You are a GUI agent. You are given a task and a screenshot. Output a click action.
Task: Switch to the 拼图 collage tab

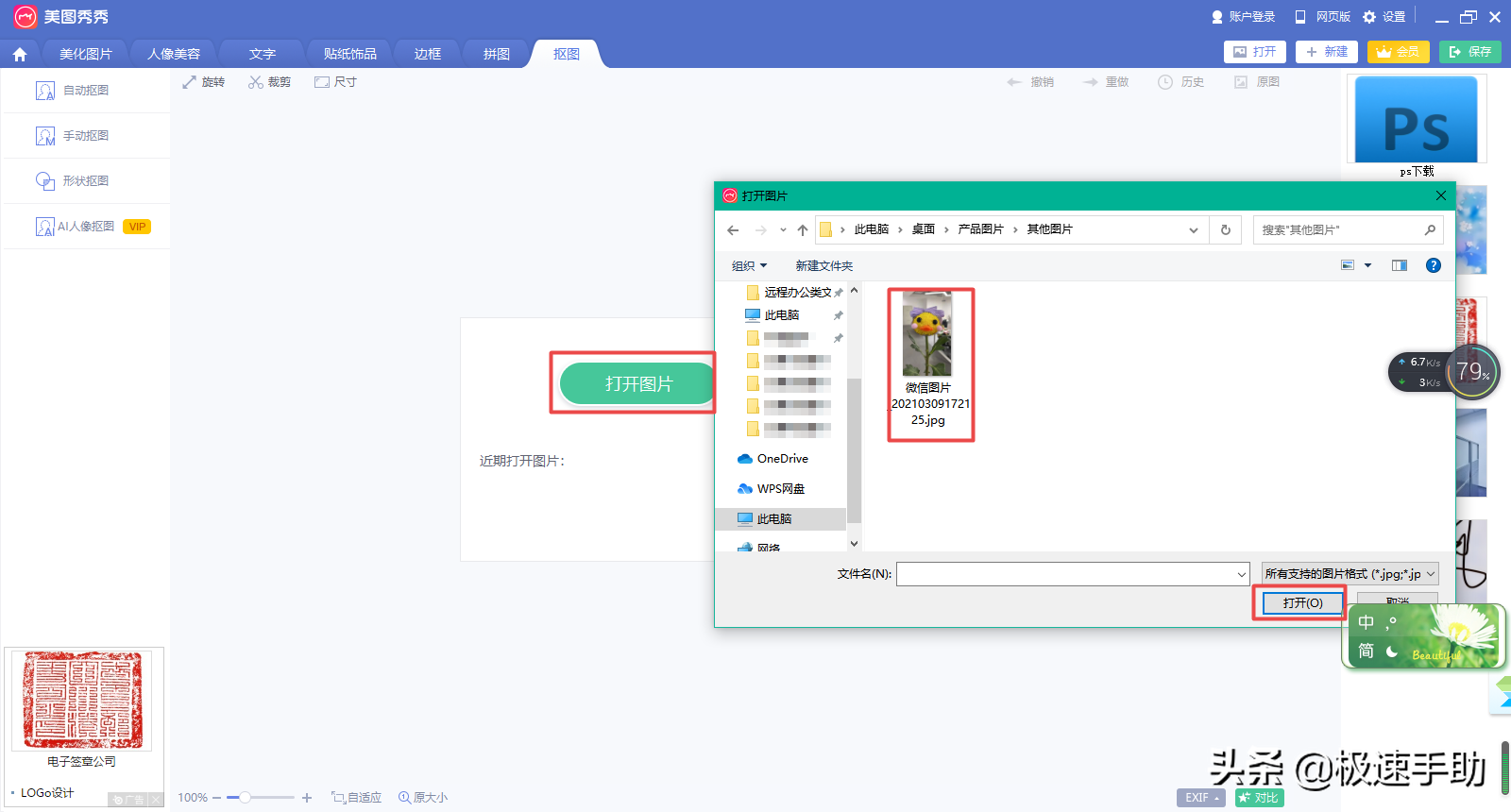(x=497, y=54)
